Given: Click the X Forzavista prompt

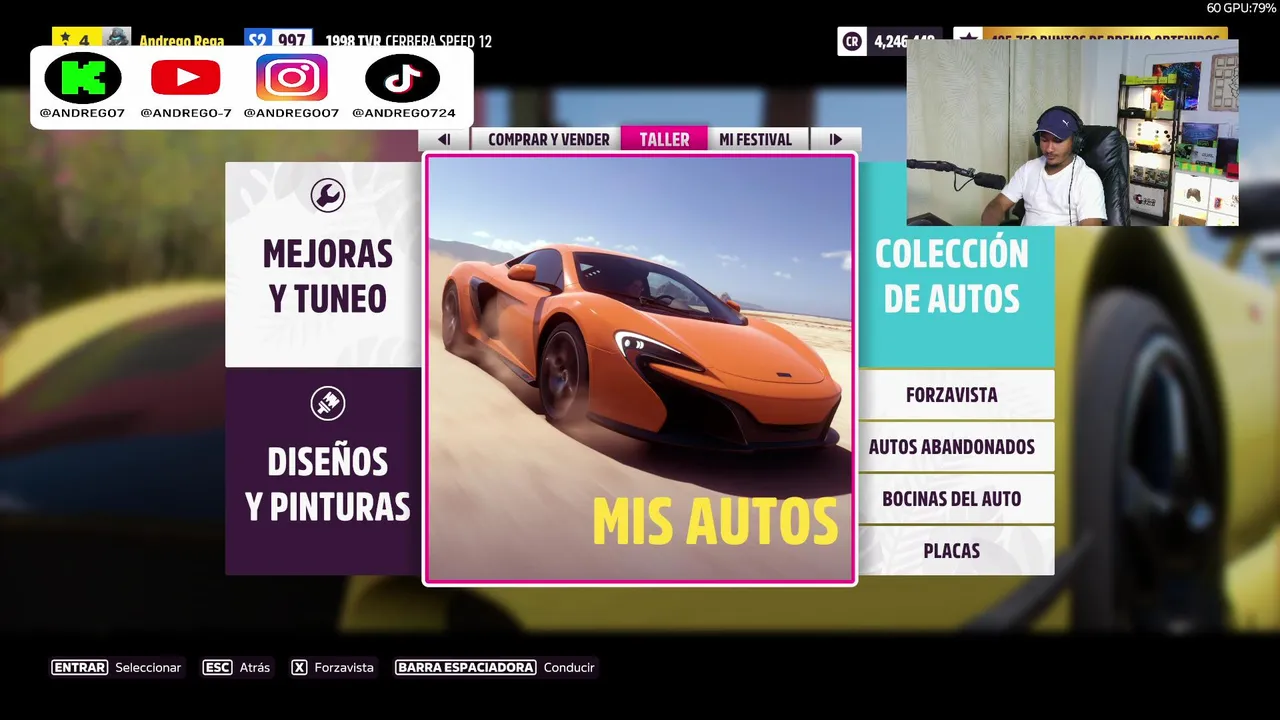Looking at the screenshot, I should click(332, 667).
